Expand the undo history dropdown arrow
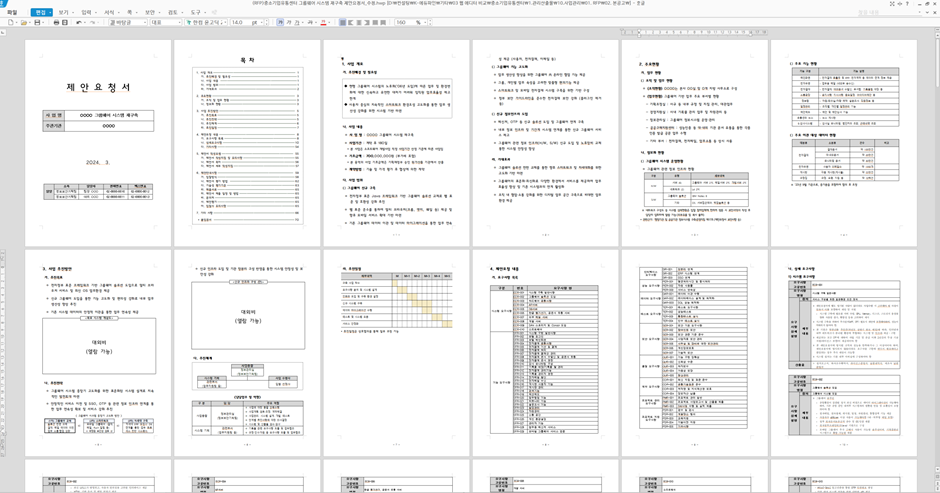Image resolution: width=940 pixels, height=493 pixels. click(85, 22)
